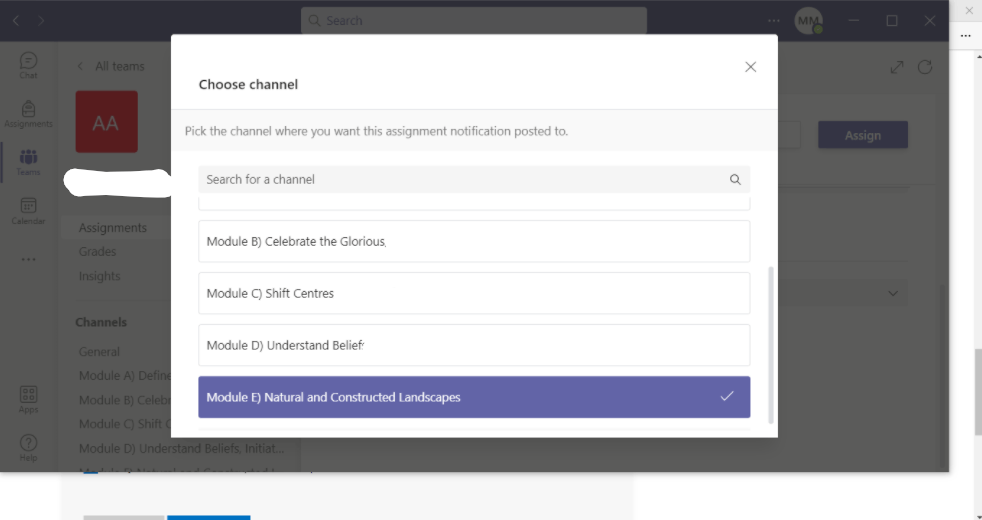Screen dimensions: 982x520
Task: Click the search magnifier in channel search
Action: (x=735, y=180)
